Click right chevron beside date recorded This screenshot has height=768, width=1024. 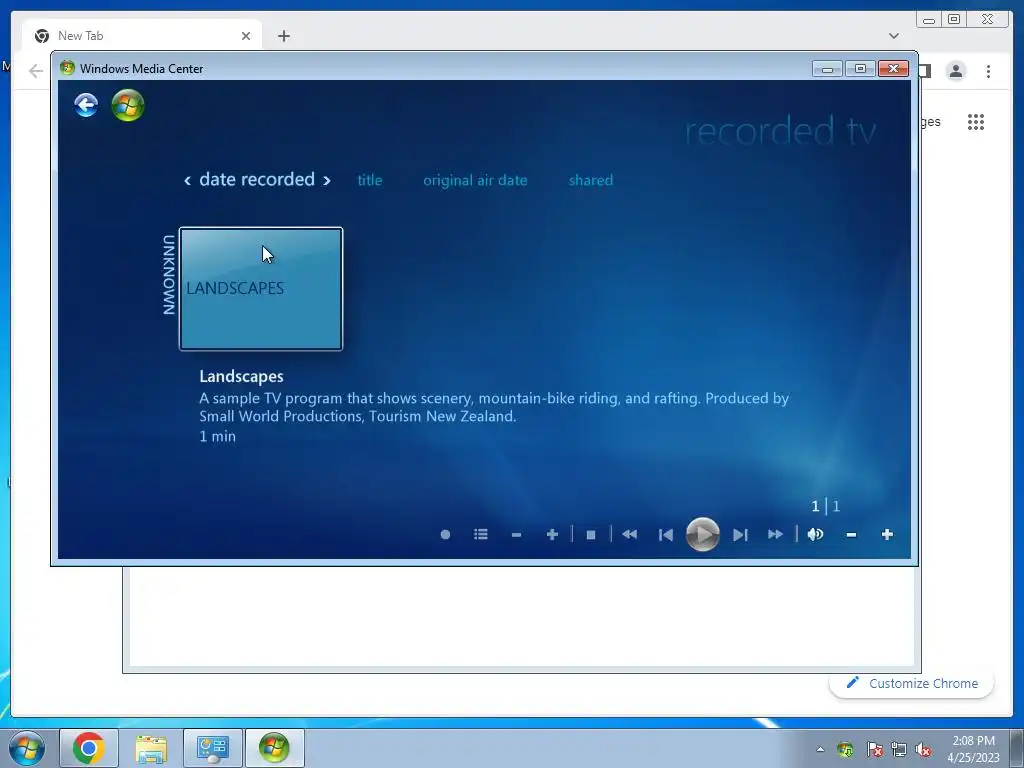click(327, 181)
